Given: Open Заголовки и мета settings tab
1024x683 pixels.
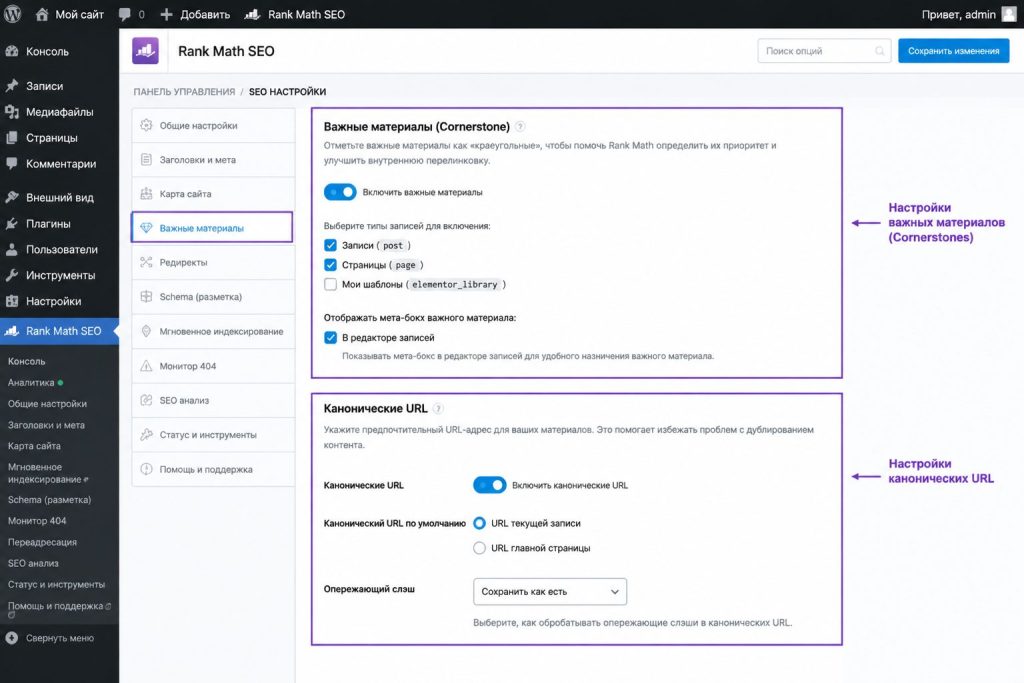Looking at the screenshot, I should (x=213, y=160).
